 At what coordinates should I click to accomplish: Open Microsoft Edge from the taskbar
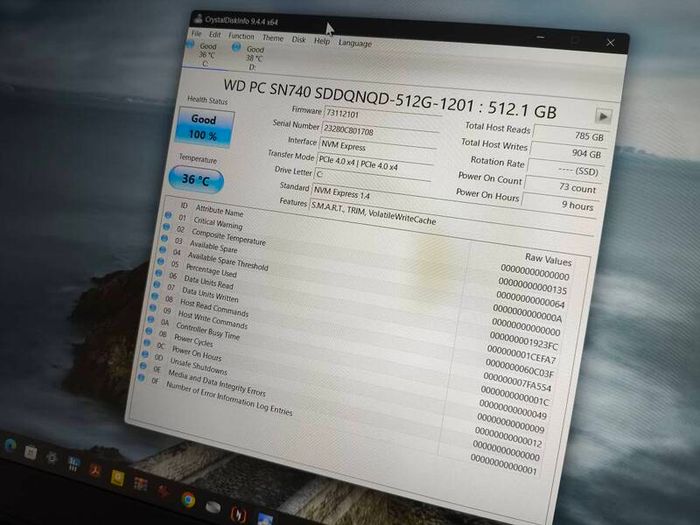10,444
